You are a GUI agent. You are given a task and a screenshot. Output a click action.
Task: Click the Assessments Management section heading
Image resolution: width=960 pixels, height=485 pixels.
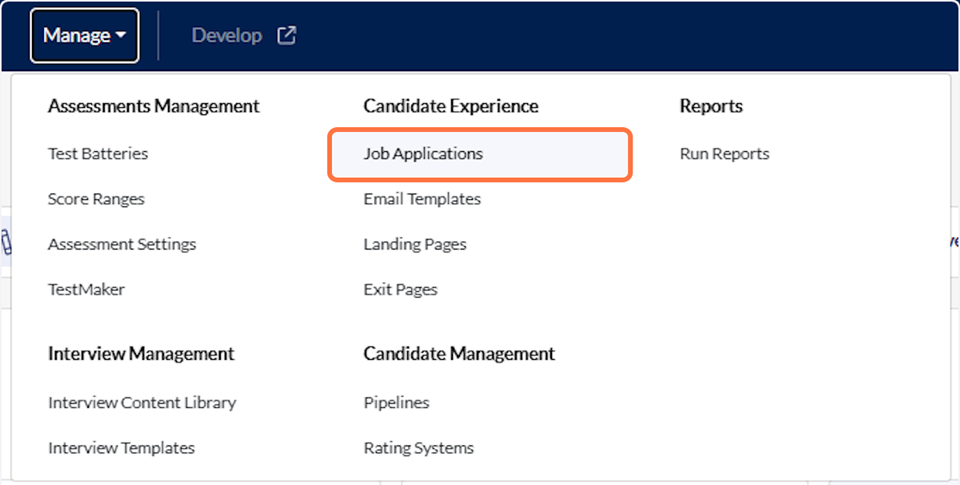point(153,106)
